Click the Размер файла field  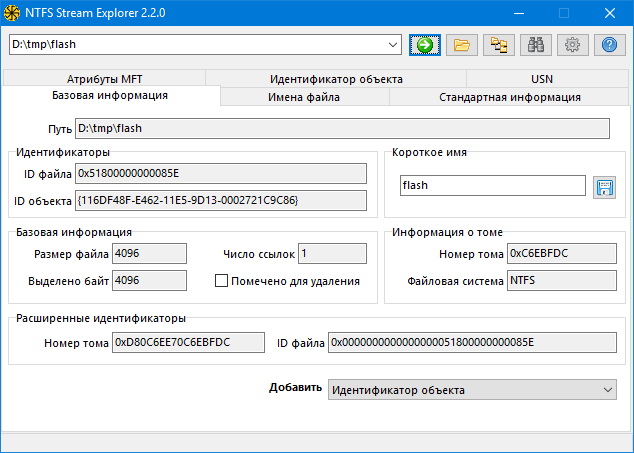point(149,254)
